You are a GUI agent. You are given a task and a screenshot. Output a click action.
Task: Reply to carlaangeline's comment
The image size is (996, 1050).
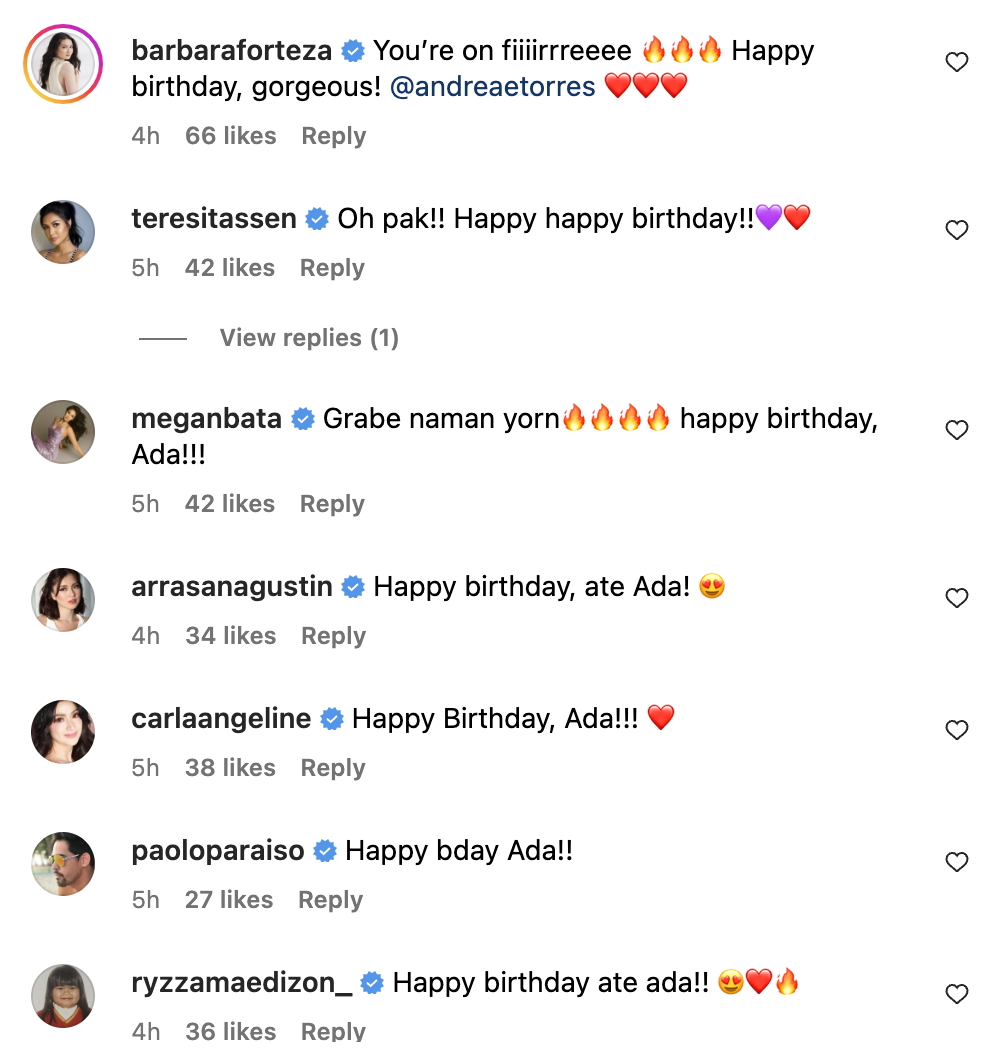point(332,768)
